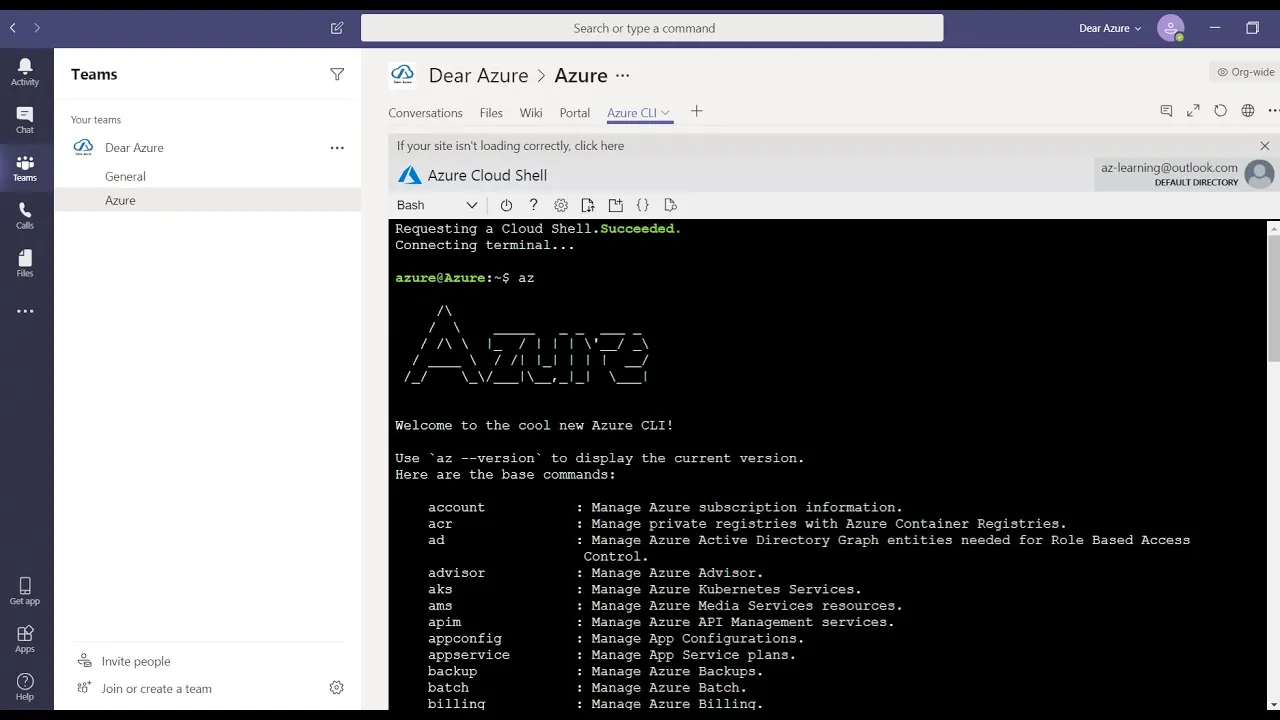
Task: Click 'click here' site loading link
Action: pyautogui.click(x=599, y=146)
